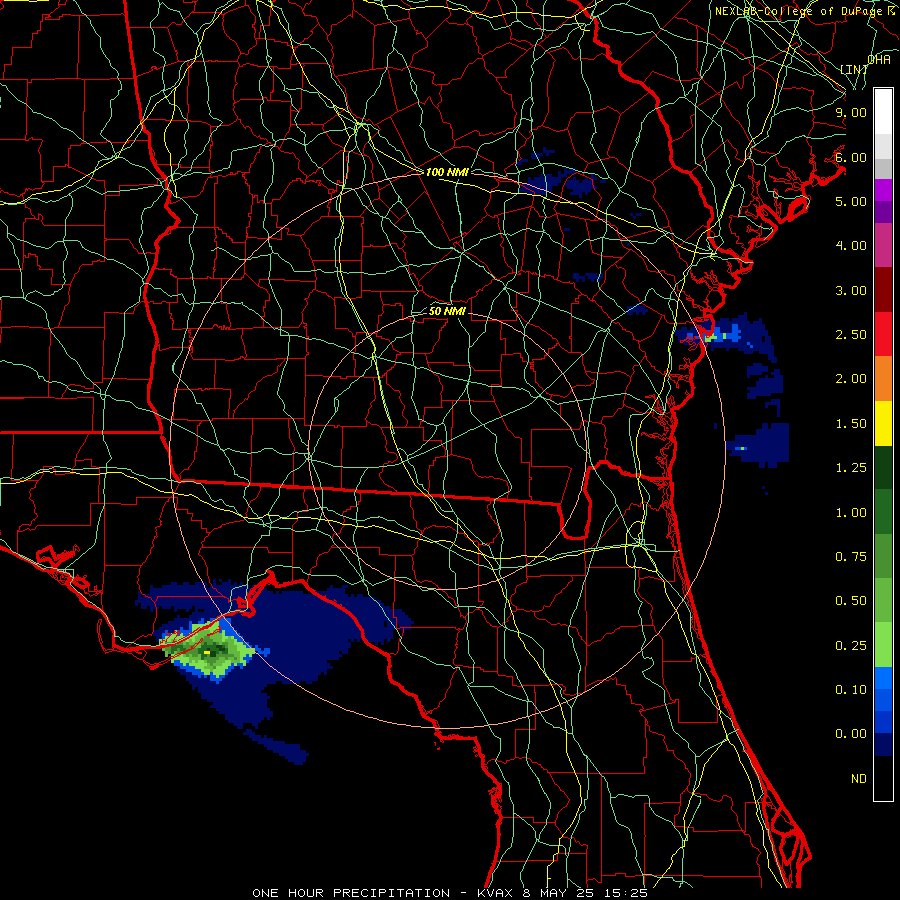
Task: Click the 1.50 legend value
Action: [851, 424]
